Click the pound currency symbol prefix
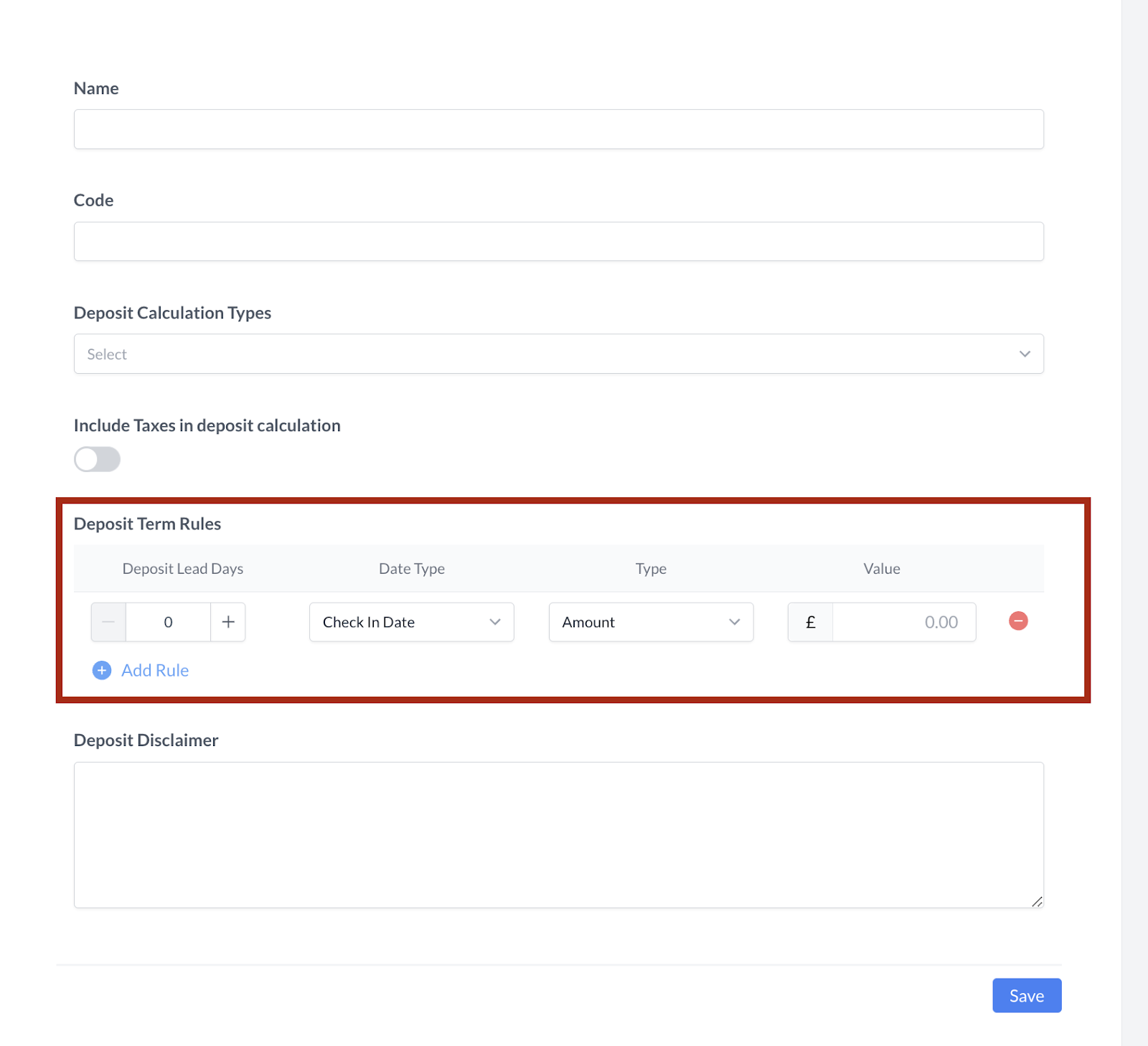The image size is (1148, 1046). click(x=810, y=622)
